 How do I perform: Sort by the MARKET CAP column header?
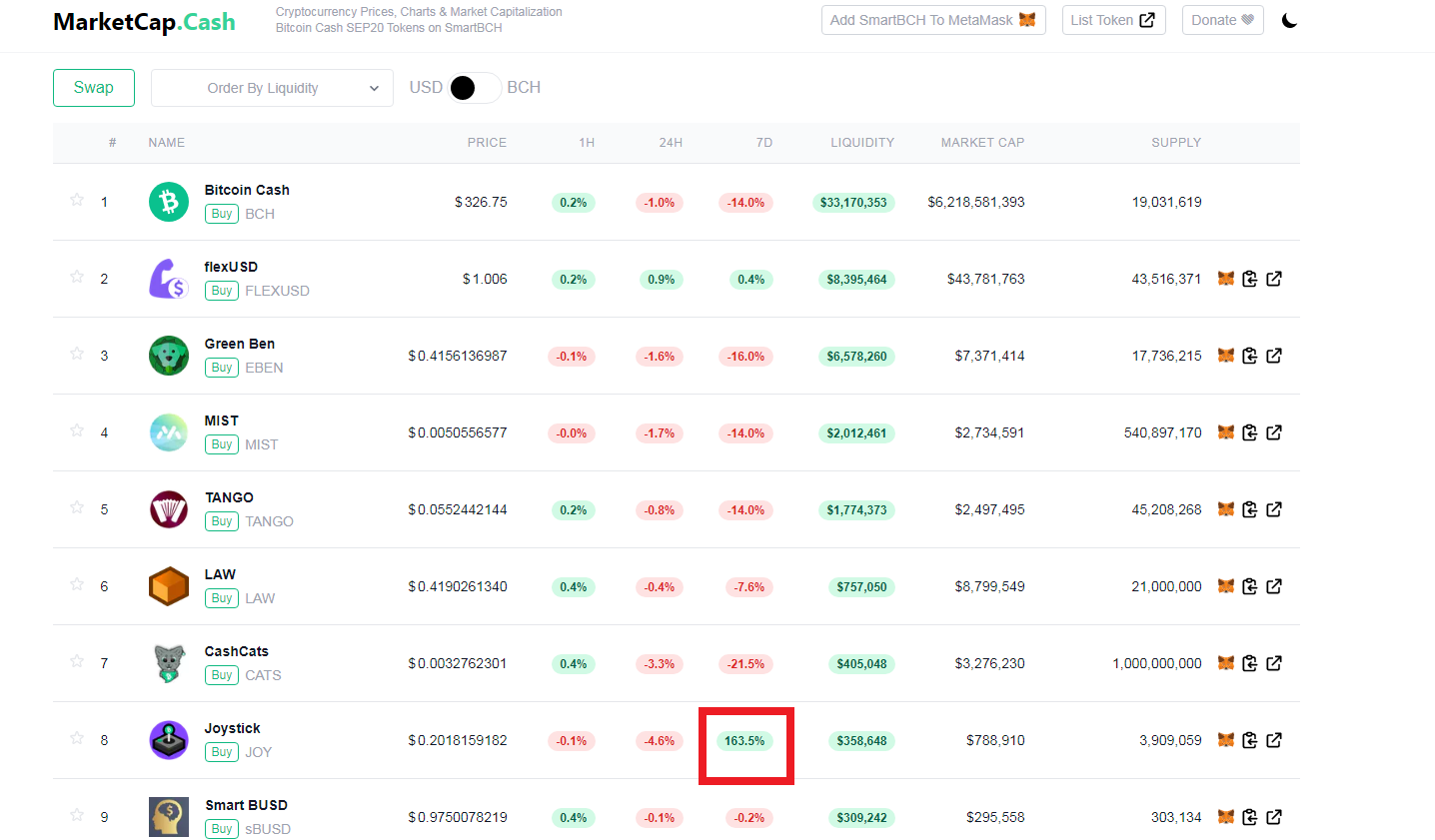(x=982, y=143)
